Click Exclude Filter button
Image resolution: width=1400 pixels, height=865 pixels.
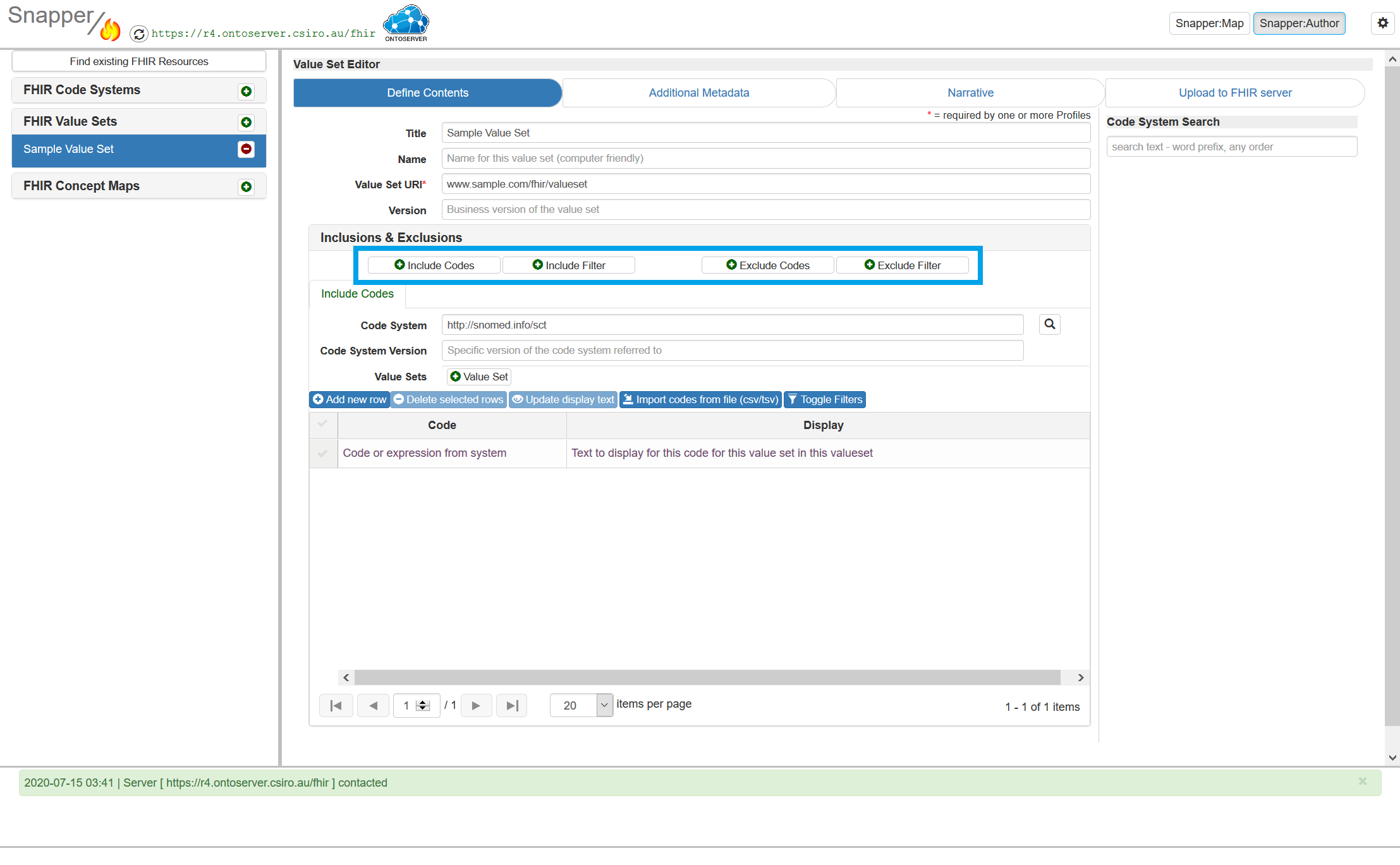[x=903, y=265]
